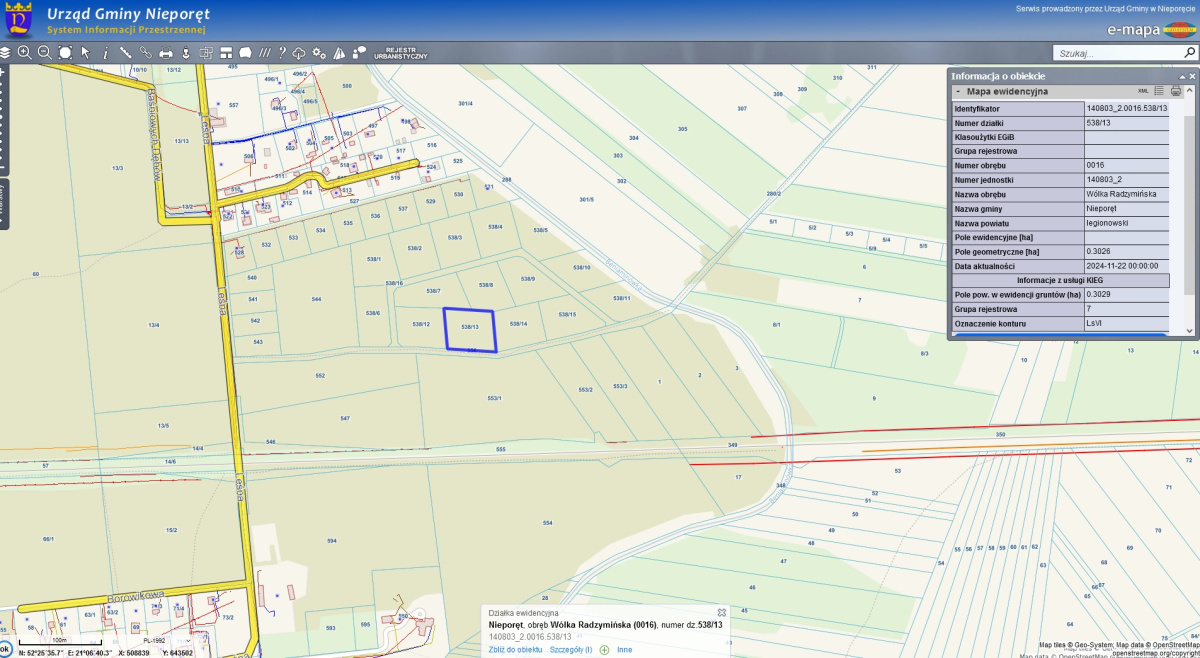
Task: Click parcel 538/14 on the map
Action: point(518,324)
